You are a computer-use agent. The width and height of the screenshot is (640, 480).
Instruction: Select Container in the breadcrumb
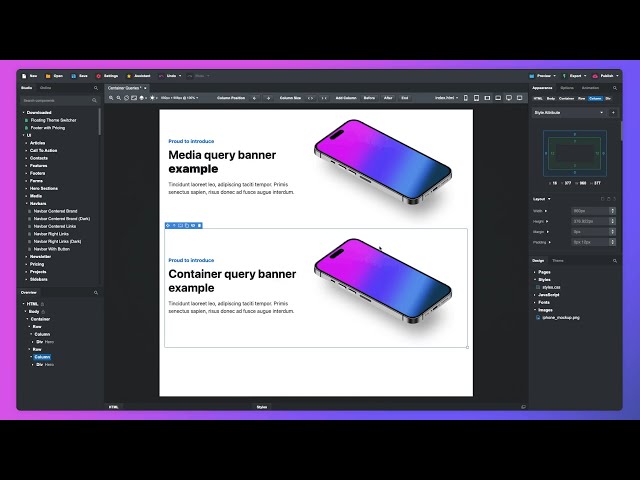tap(566, 98)
